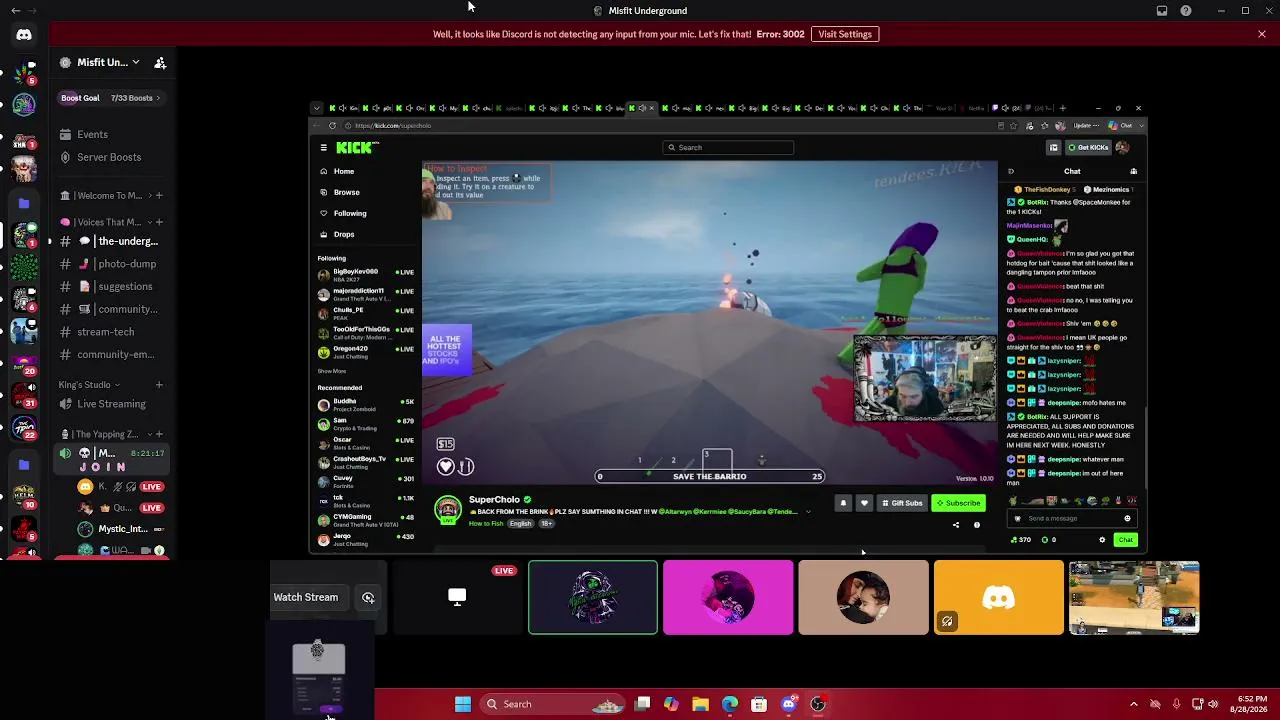The height and width of the screenshot is (720, 1280).
Task: Click the Windows taskbar Search box
Action: [x=552, y=704]
